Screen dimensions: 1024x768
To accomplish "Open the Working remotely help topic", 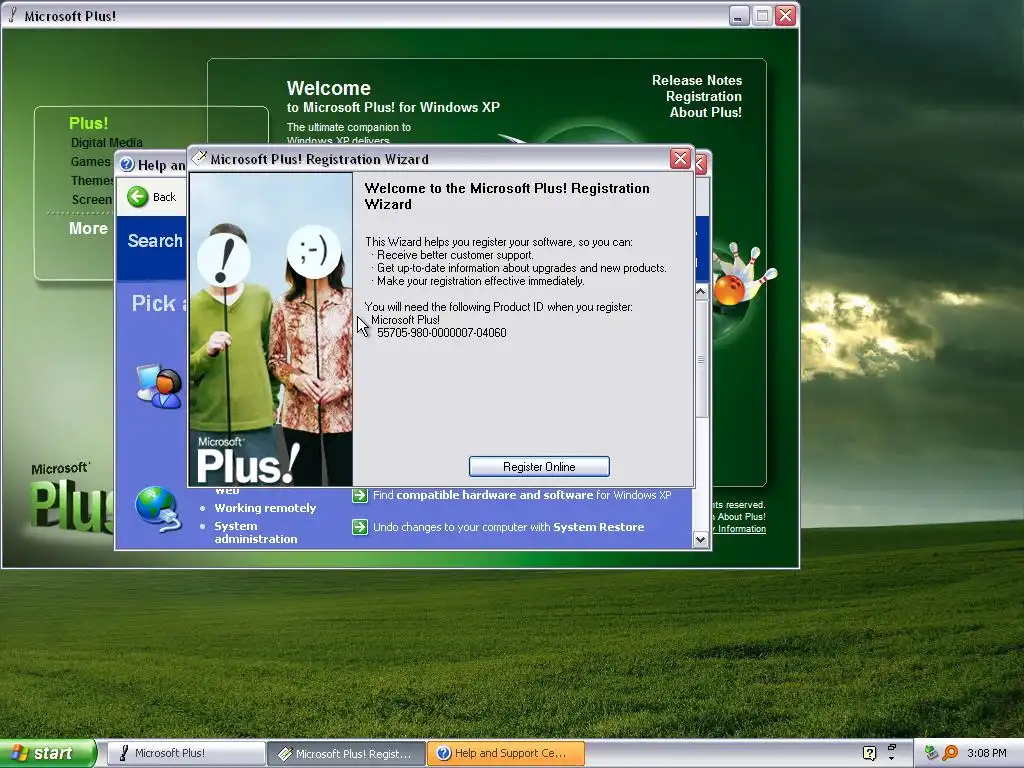I will tap(264, 508).
